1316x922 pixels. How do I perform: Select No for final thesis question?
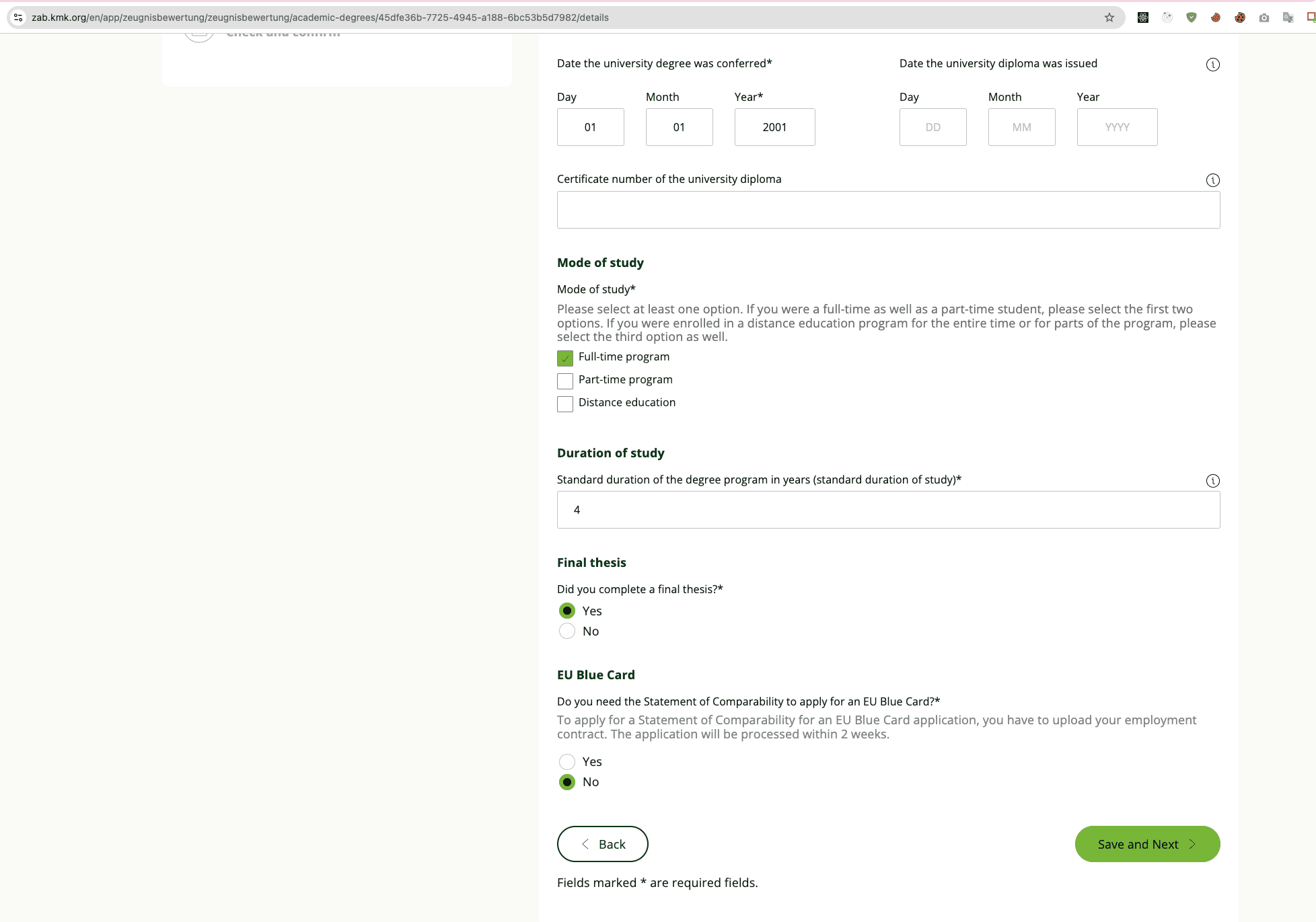click(567, 631)
